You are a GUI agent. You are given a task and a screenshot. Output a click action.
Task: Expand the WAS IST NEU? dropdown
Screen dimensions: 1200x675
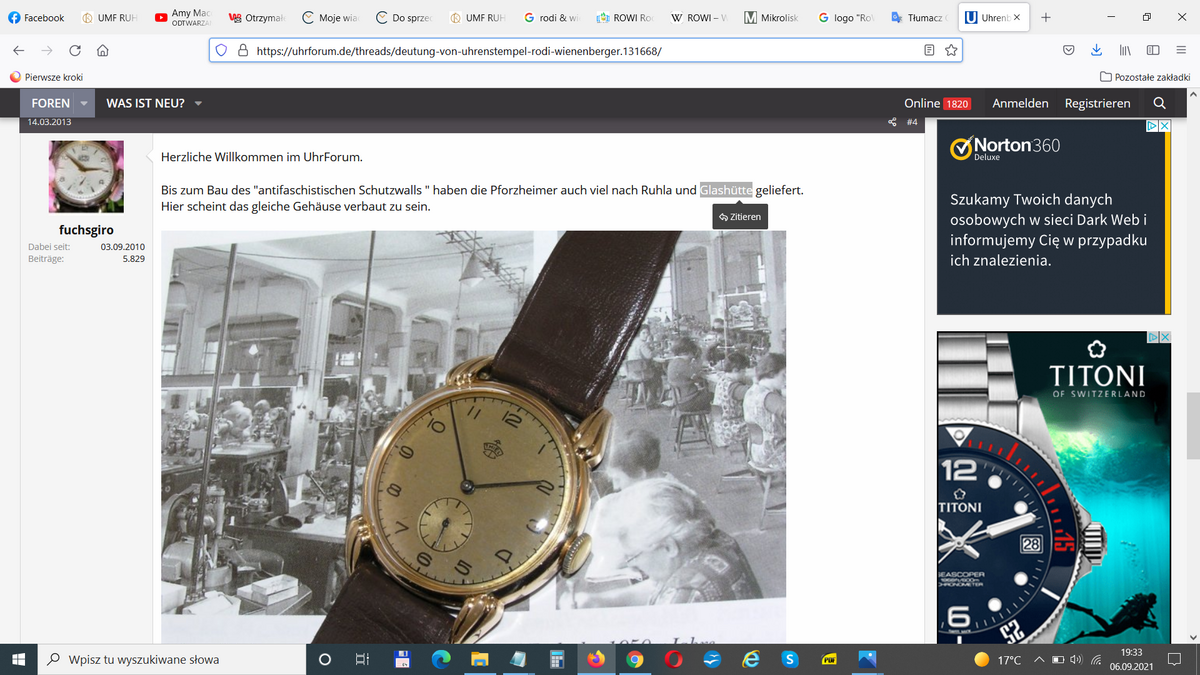tap(198, 103)
